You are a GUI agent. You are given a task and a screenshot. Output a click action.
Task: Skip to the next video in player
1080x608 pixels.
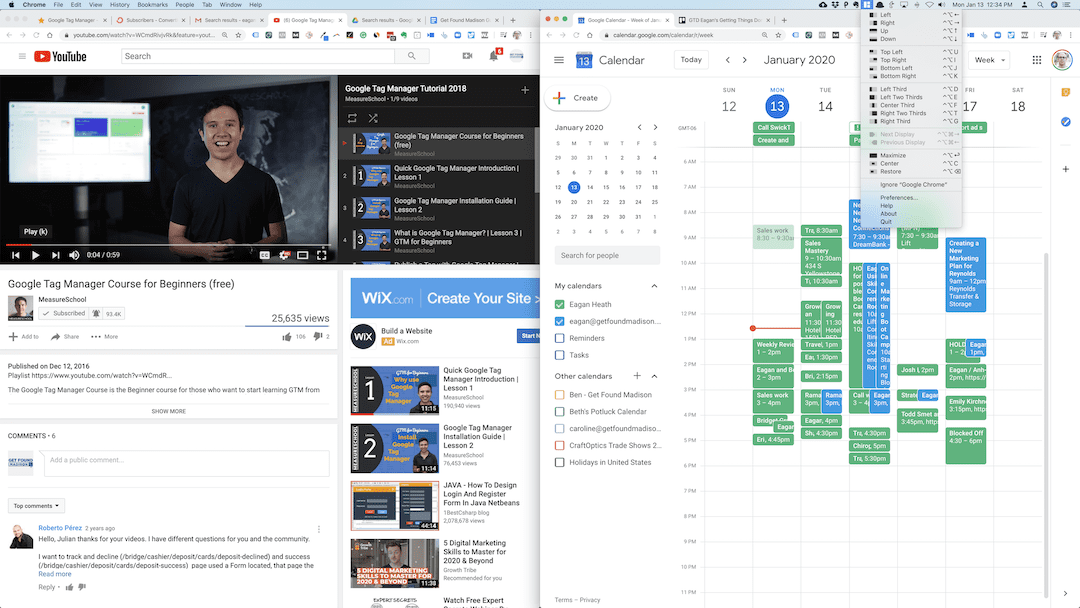(x=55, y=255)
